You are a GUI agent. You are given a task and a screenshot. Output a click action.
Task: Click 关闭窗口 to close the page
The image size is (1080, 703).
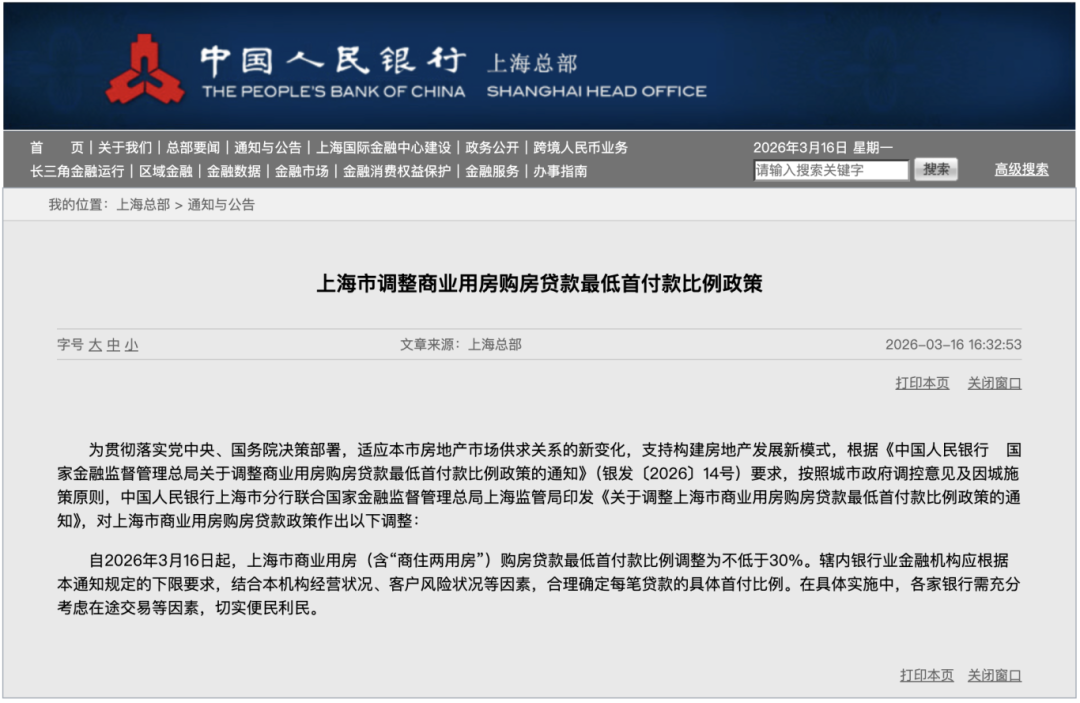pos(993,383)
